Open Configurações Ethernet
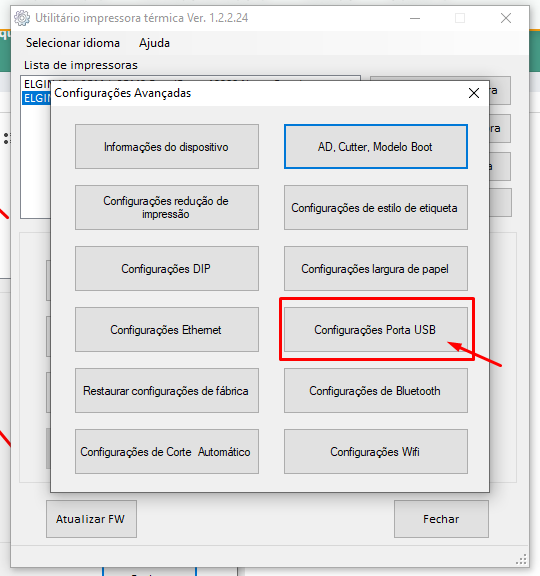The width and height of the screenshot is (540, 576). click(x=167, y=330)
